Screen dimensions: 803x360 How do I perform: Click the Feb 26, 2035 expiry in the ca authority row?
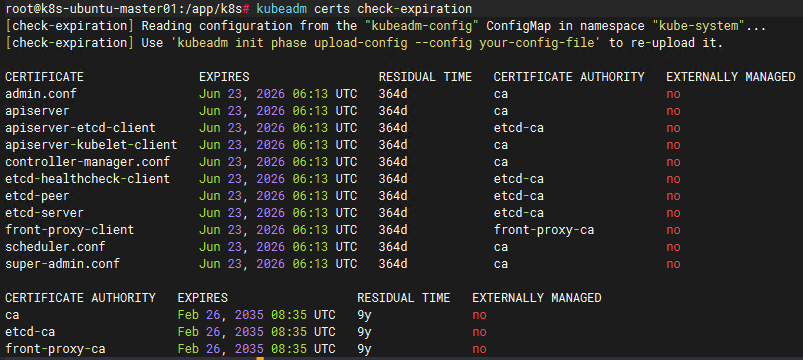click(257, 314)
